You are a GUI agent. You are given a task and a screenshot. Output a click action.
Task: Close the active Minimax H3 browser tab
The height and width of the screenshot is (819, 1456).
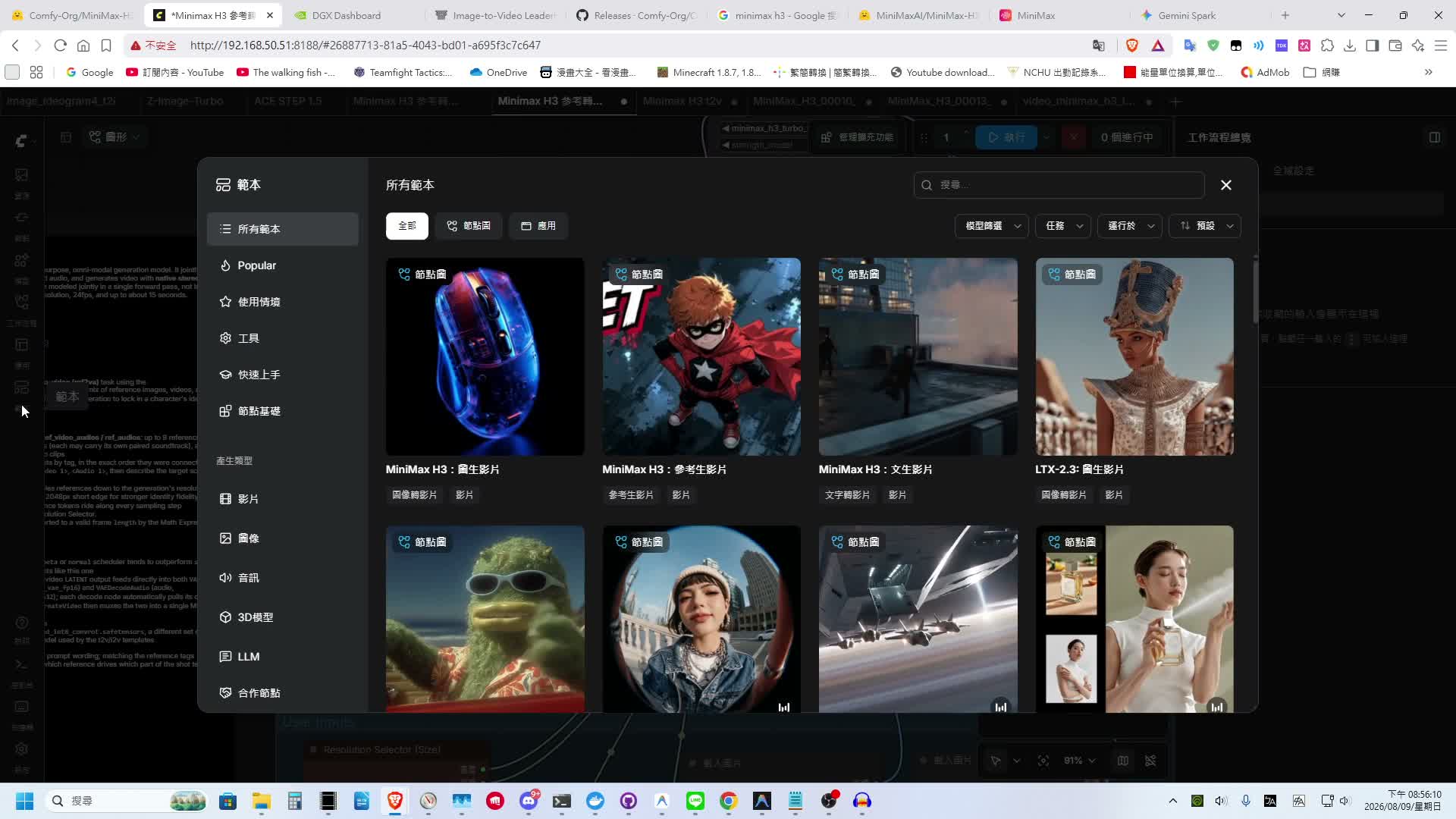pyautogui.click(x=270, y=15)
